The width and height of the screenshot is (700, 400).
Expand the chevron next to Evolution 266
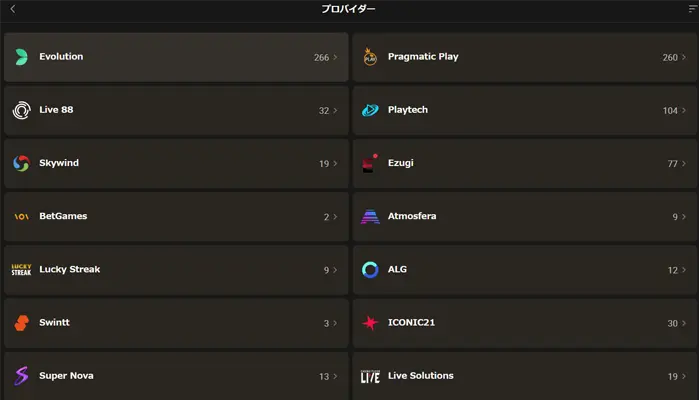click(x=335, y=57)
